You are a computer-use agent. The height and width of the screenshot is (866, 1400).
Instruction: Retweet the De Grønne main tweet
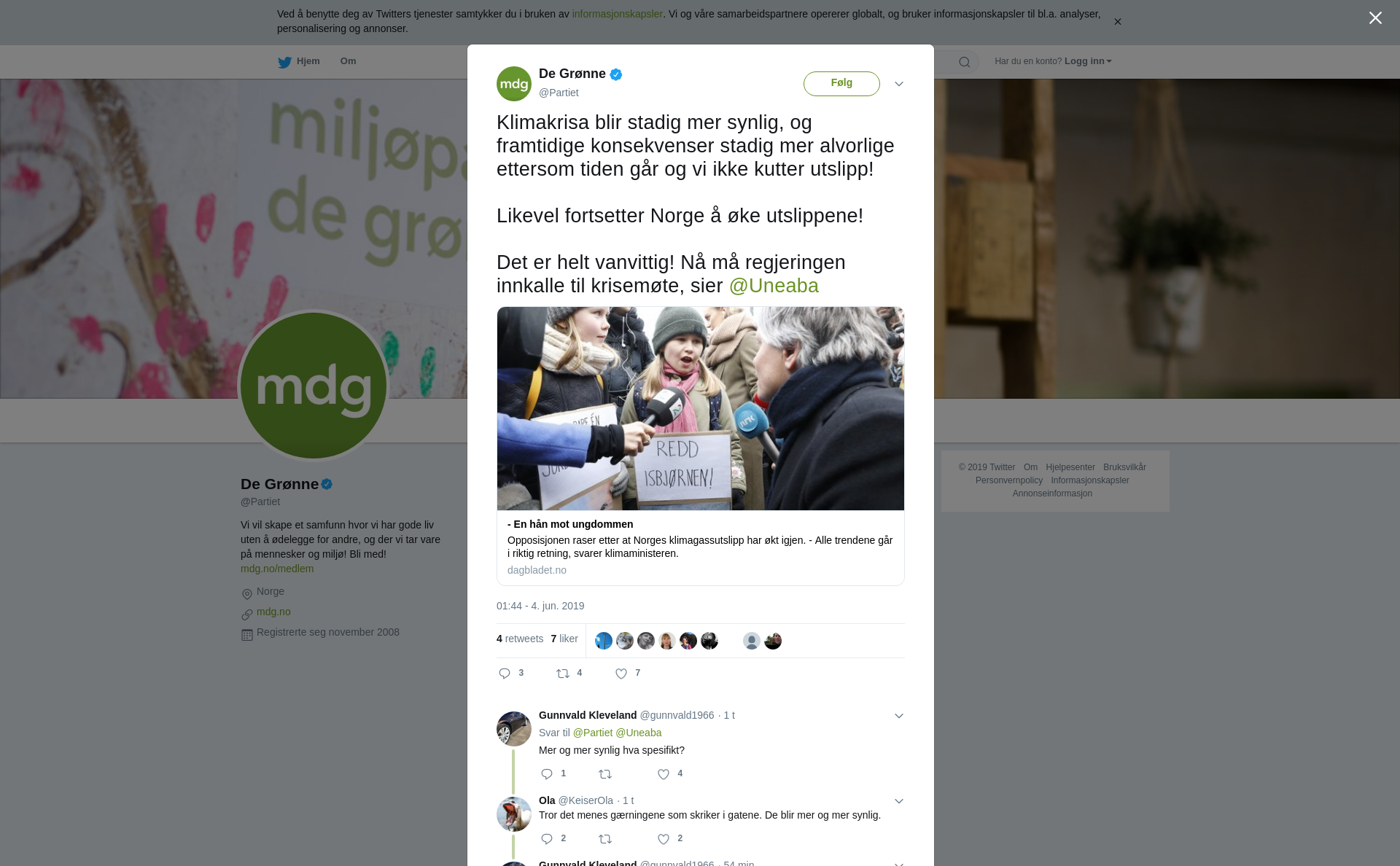click(x=563, y=674)
